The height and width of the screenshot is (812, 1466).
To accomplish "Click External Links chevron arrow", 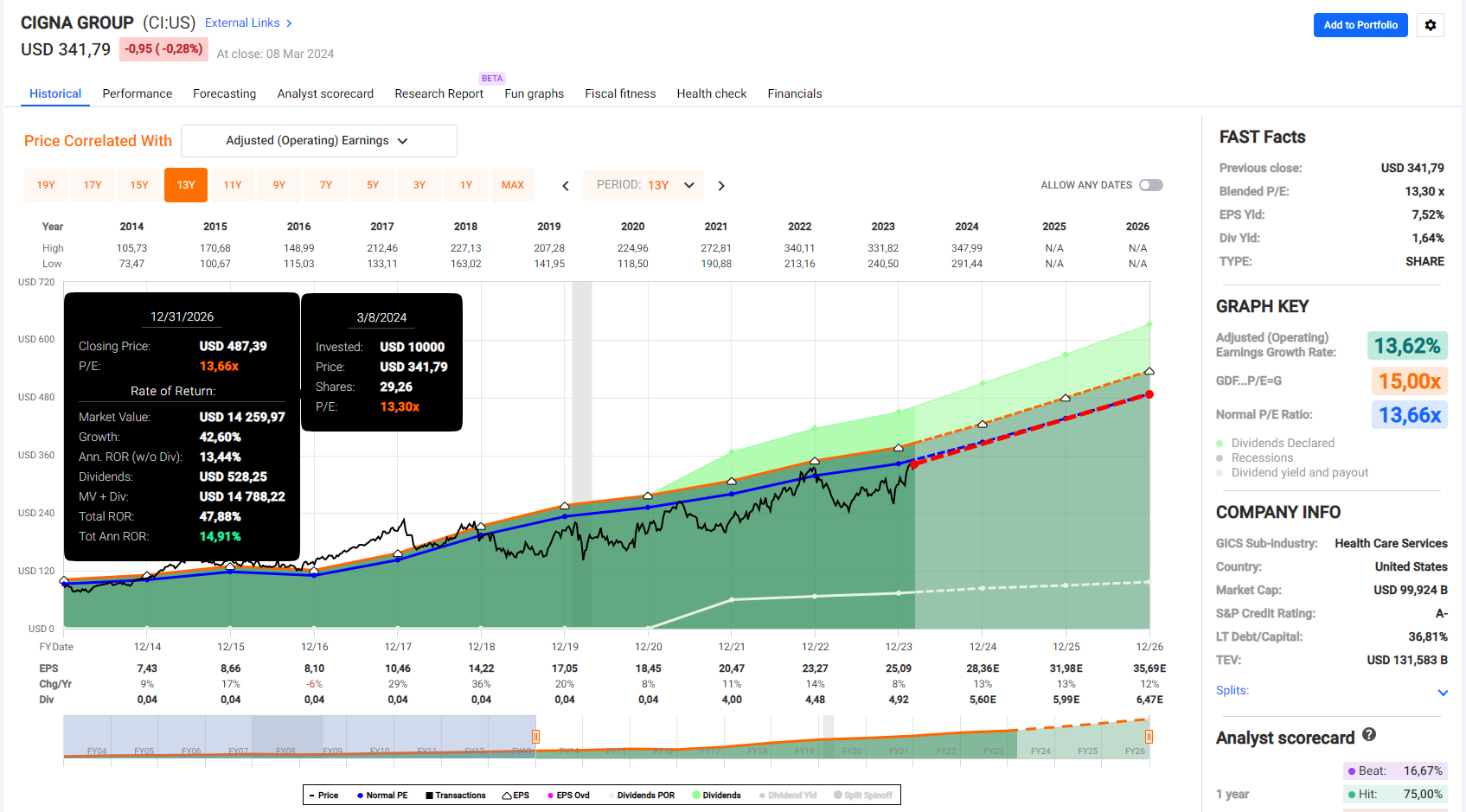I will tap(289, 23).
